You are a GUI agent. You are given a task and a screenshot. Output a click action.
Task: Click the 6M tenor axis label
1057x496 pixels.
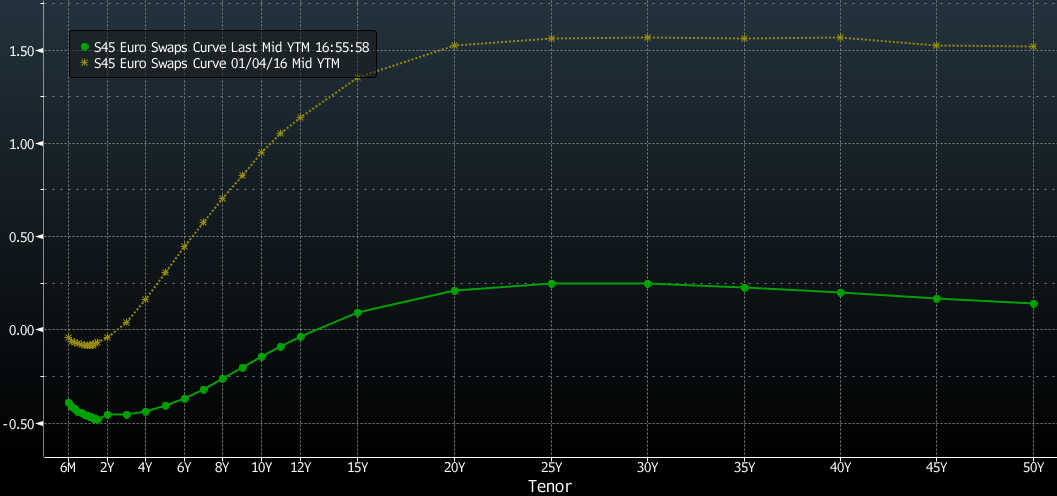(69, 468)
